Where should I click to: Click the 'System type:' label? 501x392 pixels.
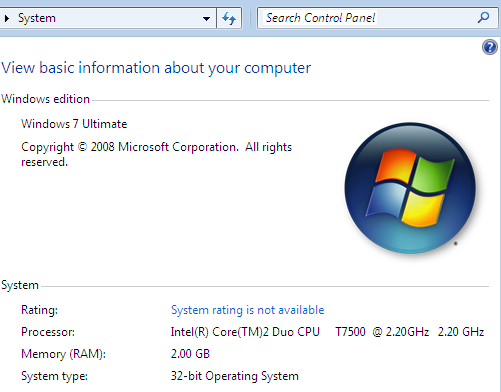click(54, 376)
